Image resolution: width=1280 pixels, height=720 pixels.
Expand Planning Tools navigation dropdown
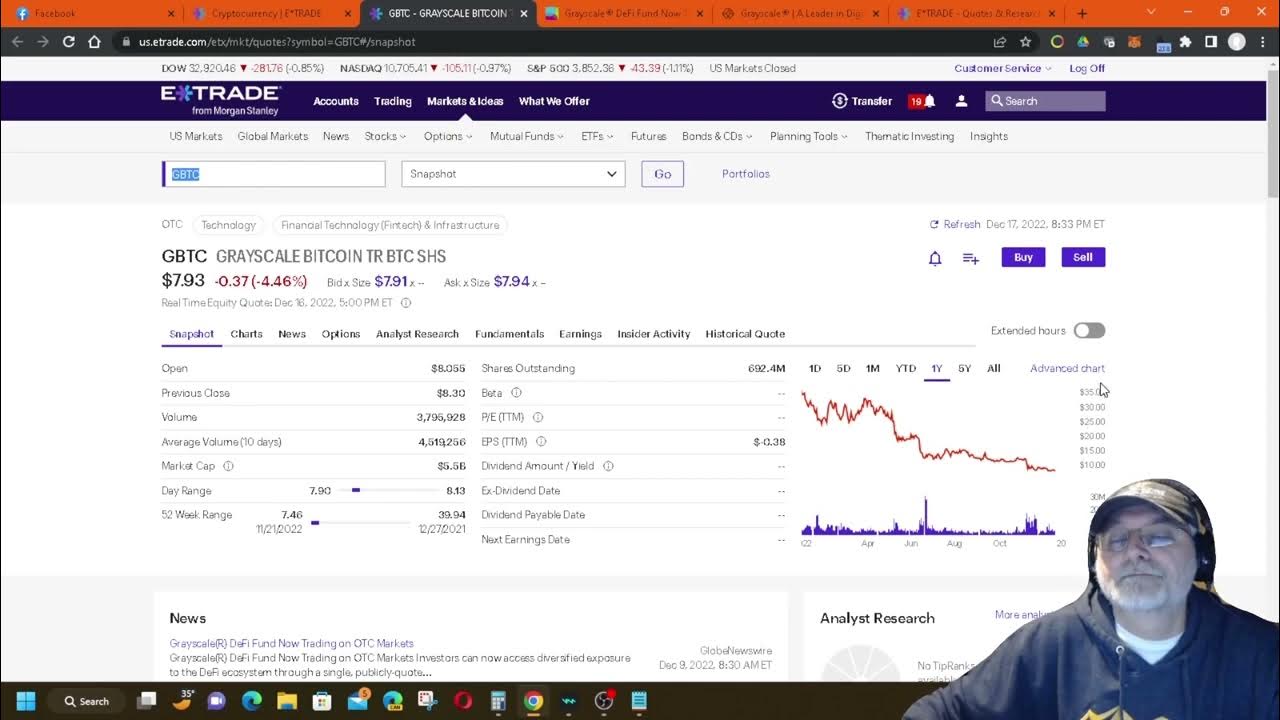808,136
